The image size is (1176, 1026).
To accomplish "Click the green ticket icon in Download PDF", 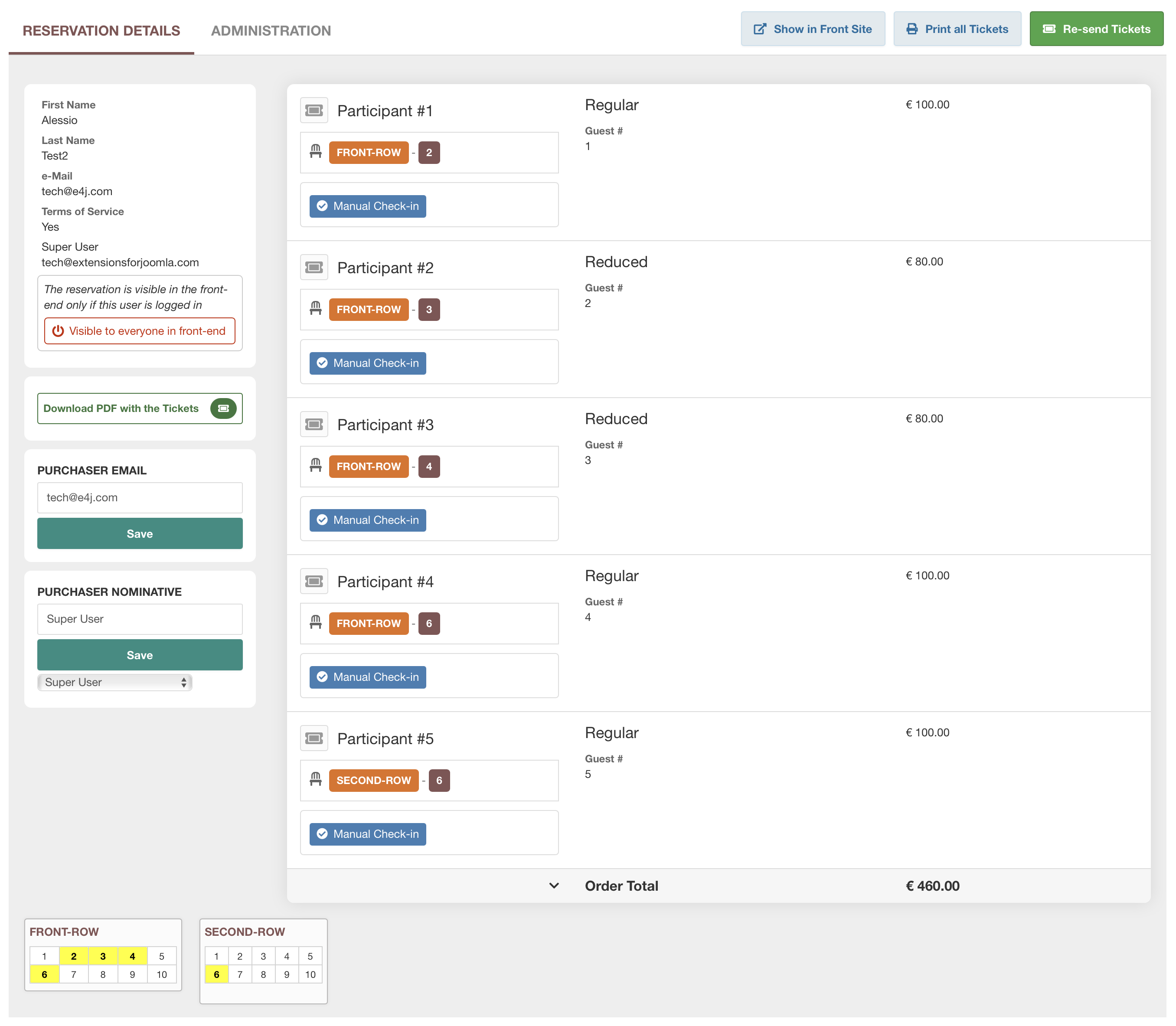I will pos(223,408).
